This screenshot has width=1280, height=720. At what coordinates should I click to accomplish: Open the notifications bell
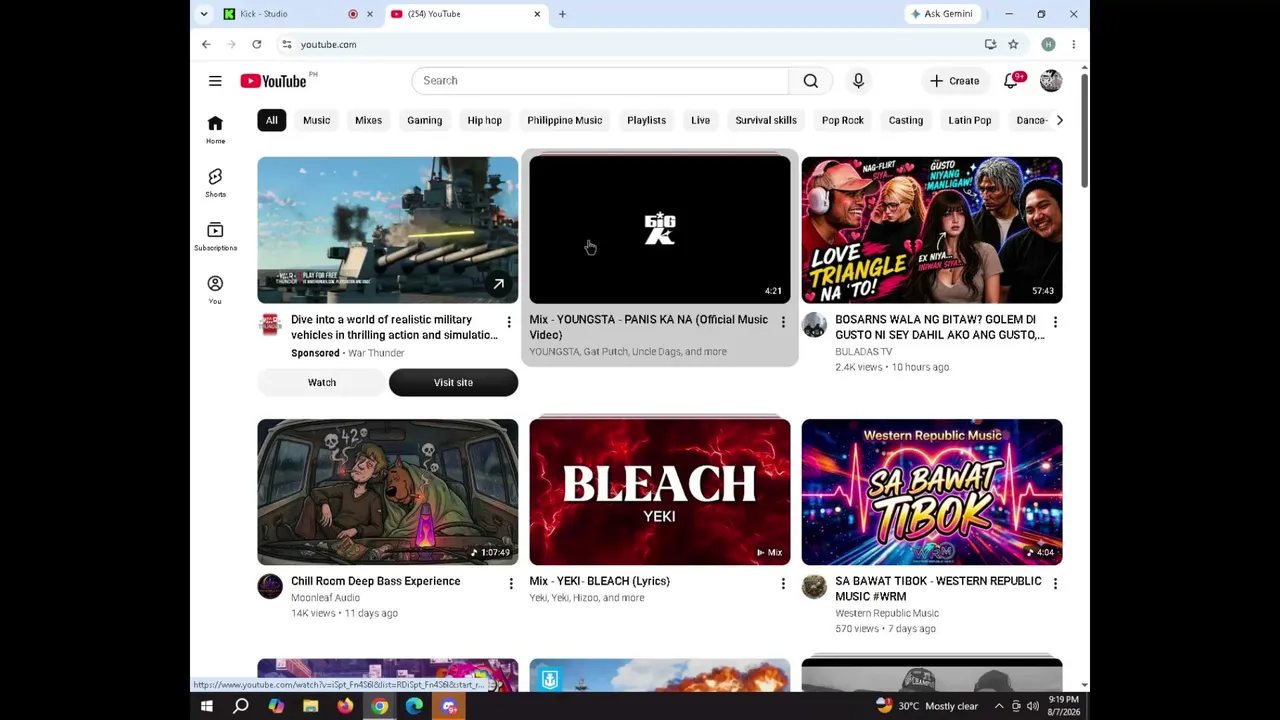[1012, 81]
